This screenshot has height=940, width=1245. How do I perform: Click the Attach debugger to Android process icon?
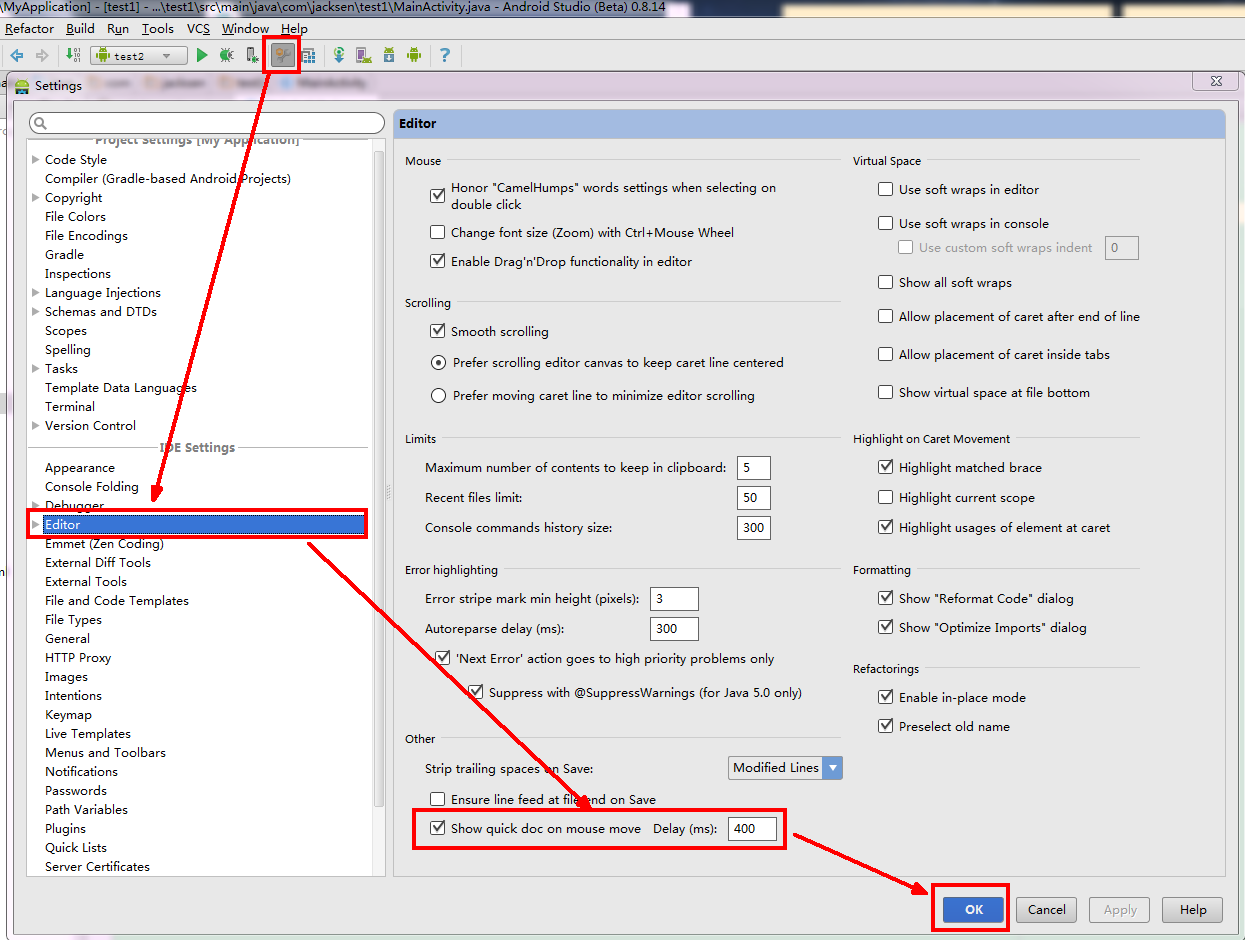252,56
